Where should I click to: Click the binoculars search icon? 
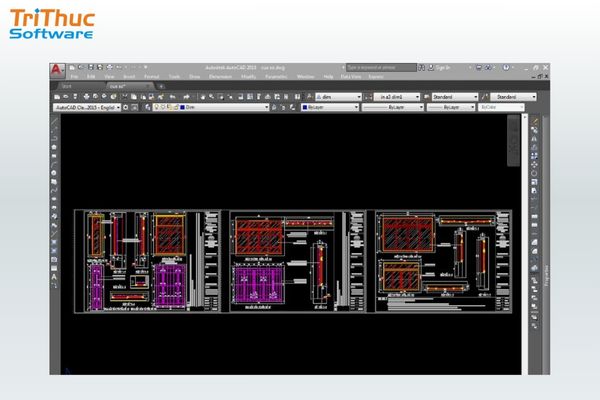pyautogui.click(x=422, y=67)
